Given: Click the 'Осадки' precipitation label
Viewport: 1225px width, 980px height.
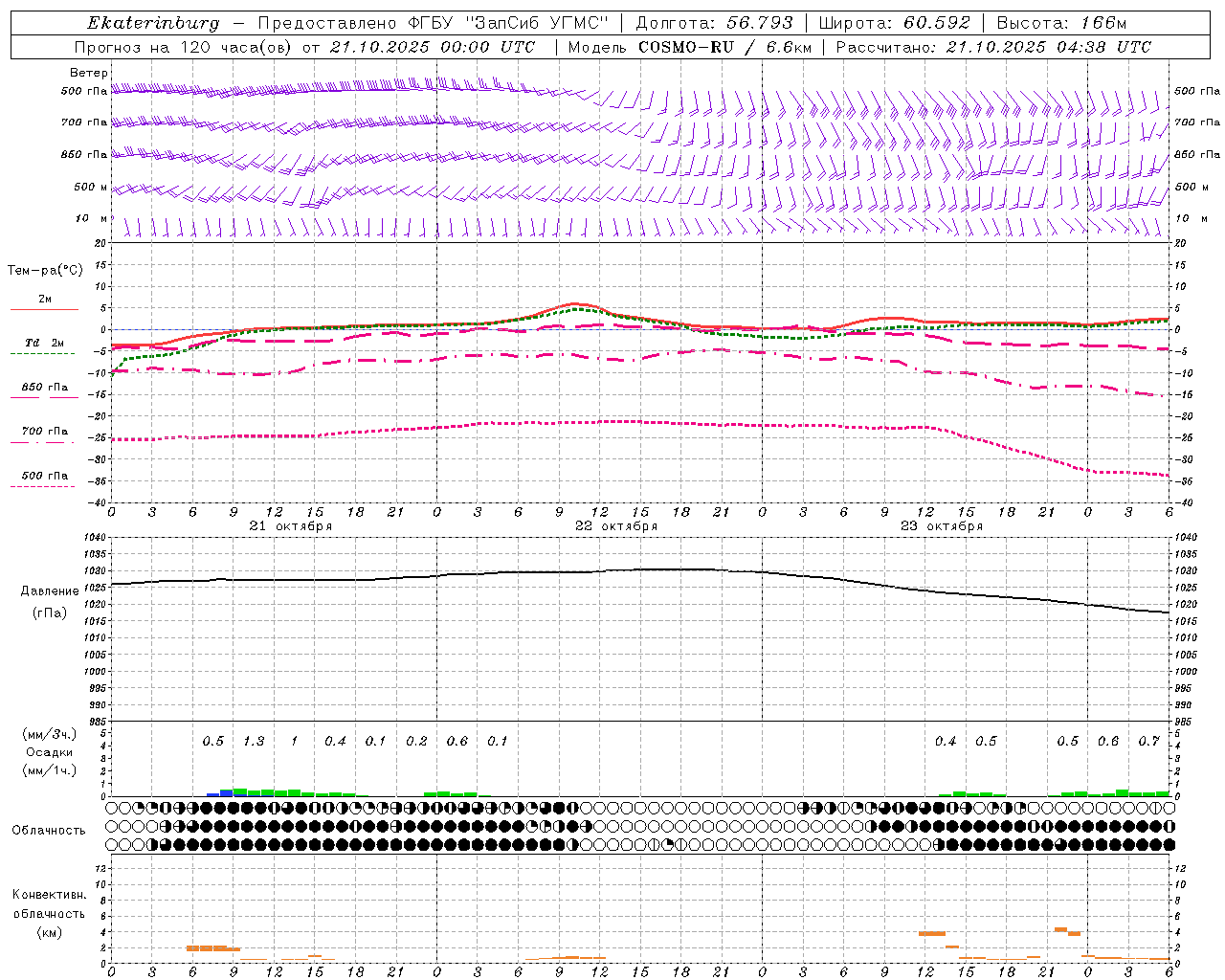Looking at the screenshot, I should point(50,752).
